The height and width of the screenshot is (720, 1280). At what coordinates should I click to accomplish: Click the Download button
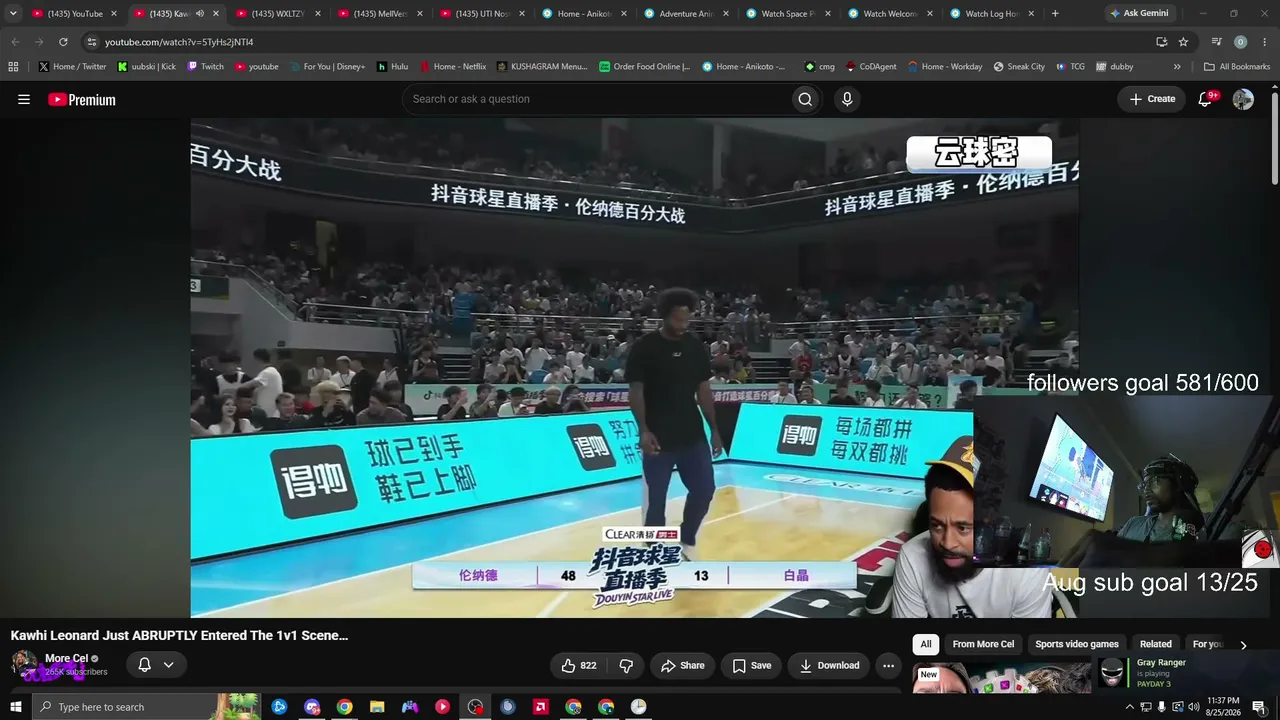click(829, 665)
